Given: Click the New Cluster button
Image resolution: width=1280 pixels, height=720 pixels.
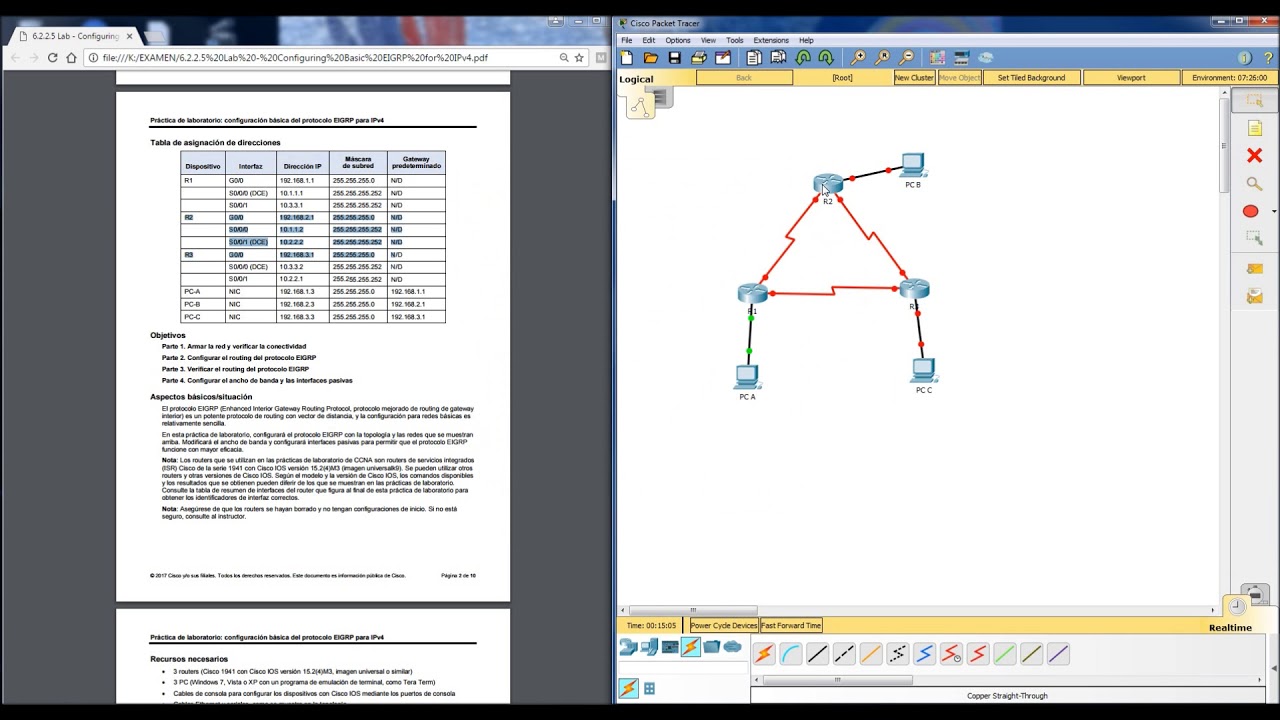Looking at the screenshot, I should tap(914, 77).
